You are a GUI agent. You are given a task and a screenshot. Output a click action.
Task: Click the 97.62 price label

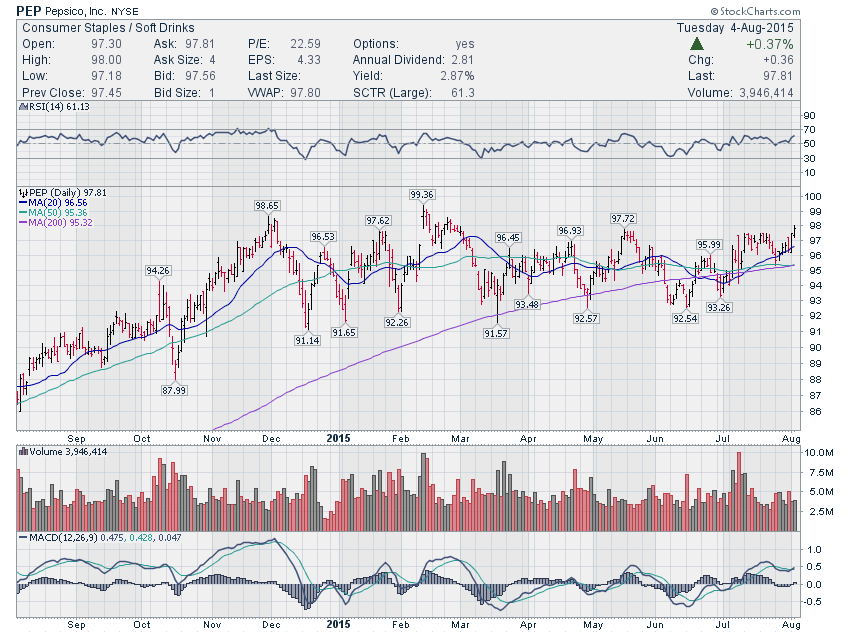(377, 221)
